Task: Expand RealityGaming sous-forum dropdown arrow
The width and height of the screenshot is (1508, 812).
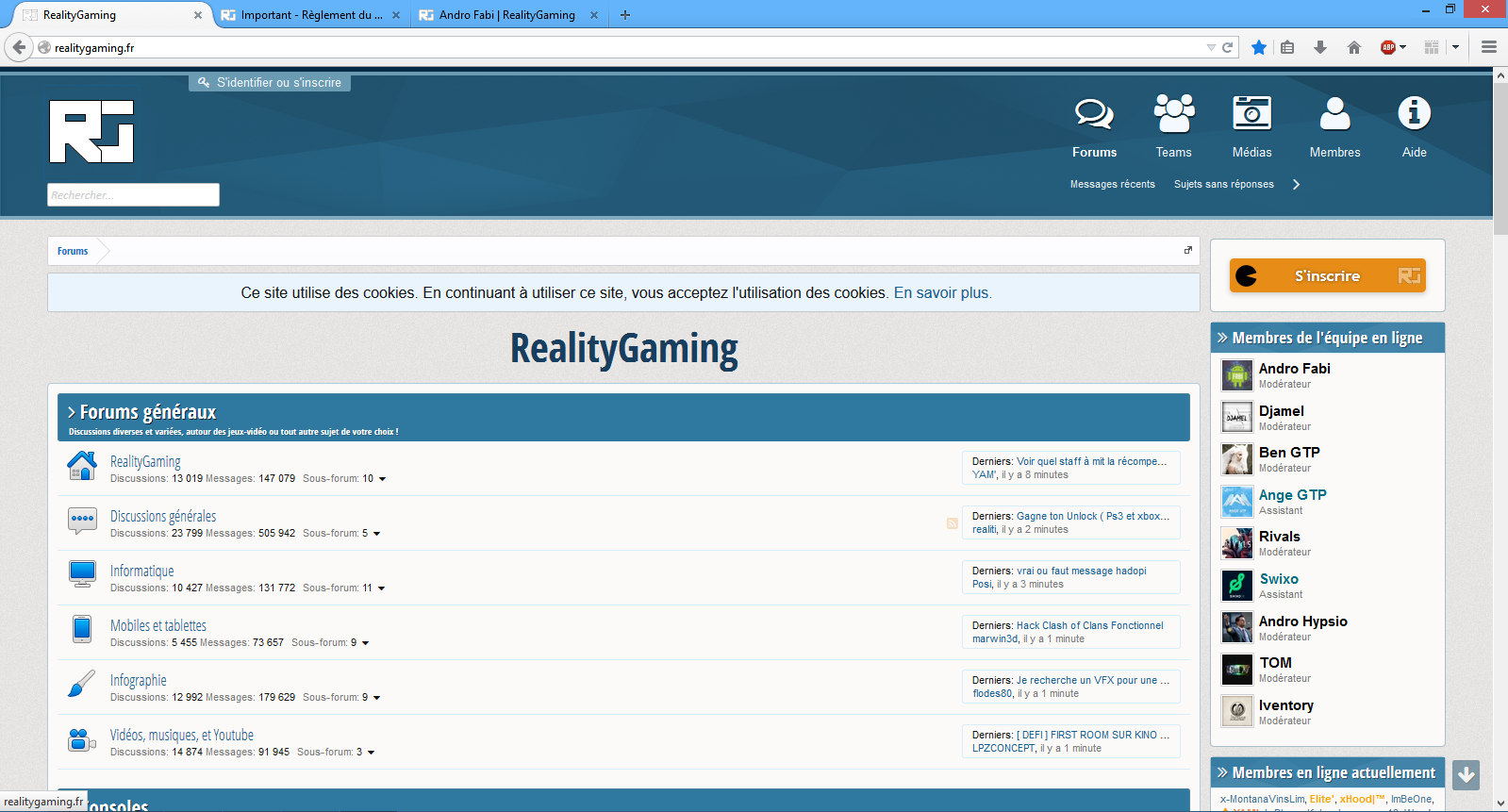Action: pos(382,479)
